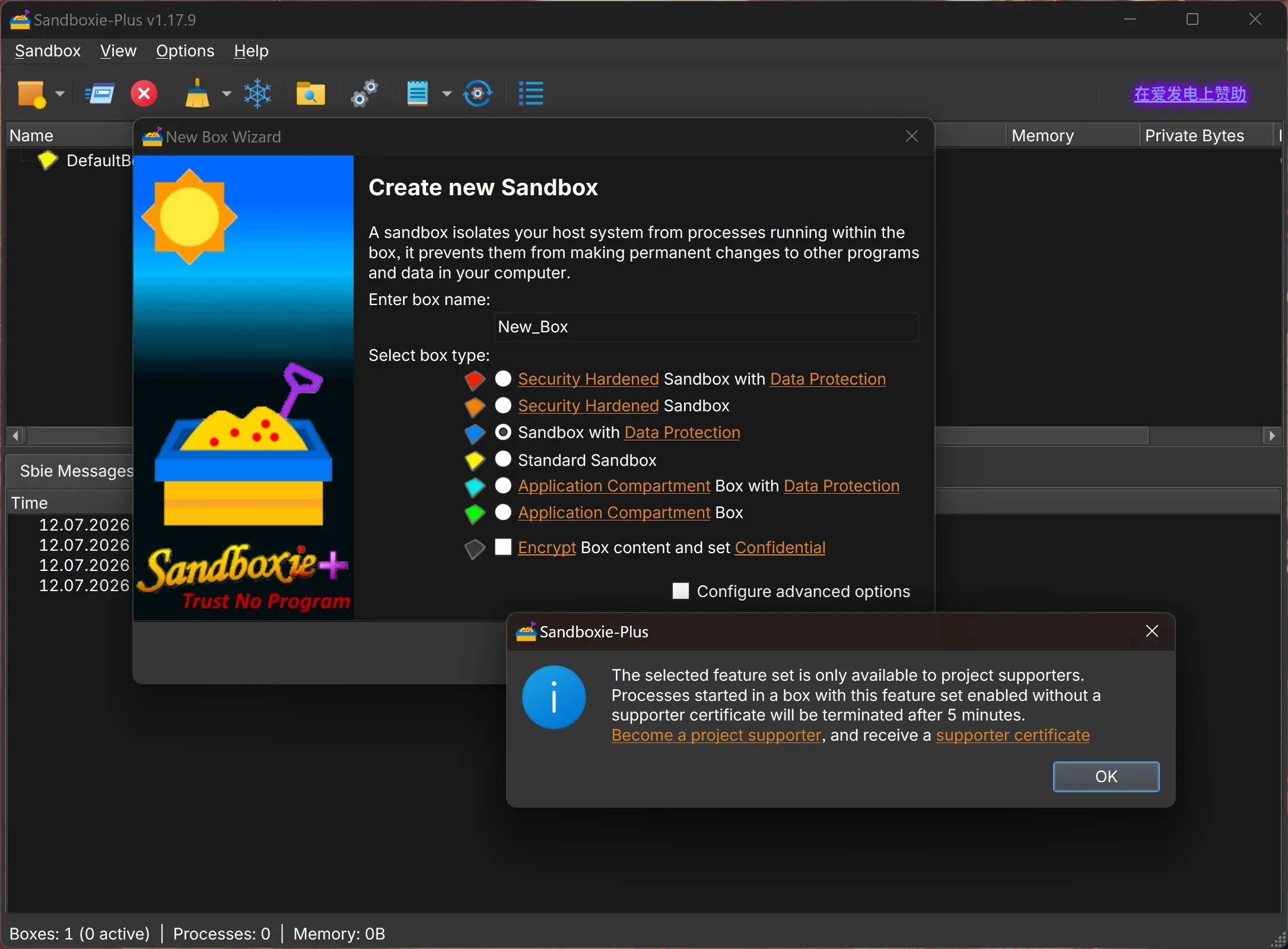Click the broom cleanup toolbar icon
1288x949 pixels.
coord(198,94)
